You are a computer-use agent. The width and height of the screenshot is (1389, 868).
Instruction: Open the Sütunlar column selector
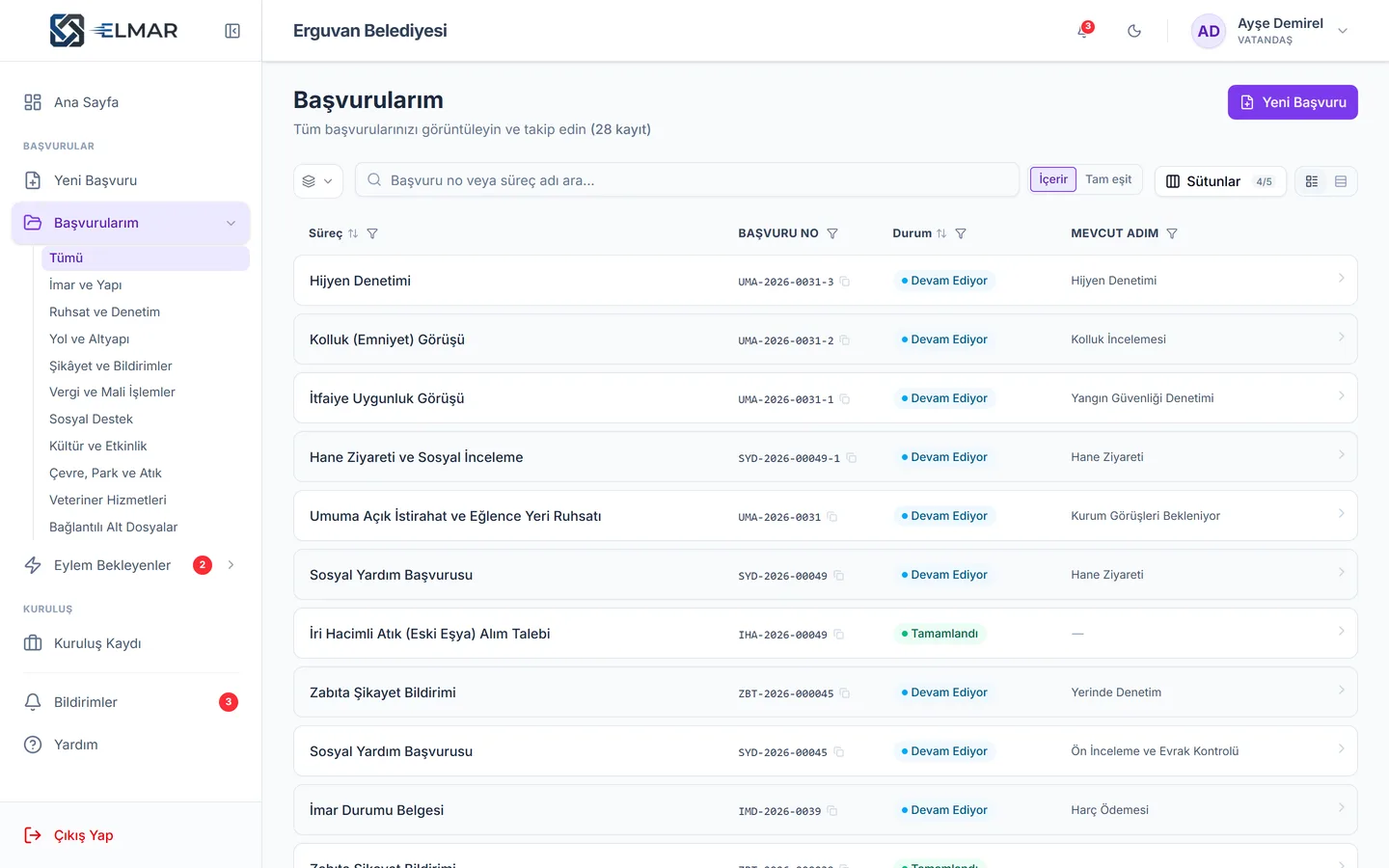[1220, 181]
